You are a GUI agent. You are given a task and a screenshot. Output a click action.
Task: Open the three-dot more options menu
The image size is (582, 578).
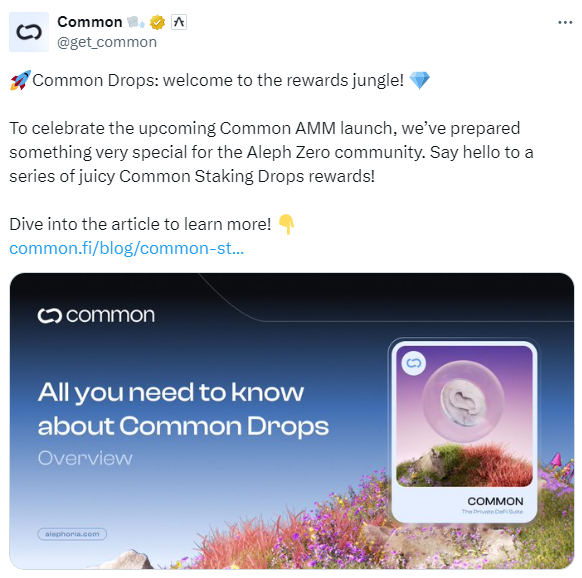coord(565,23)
